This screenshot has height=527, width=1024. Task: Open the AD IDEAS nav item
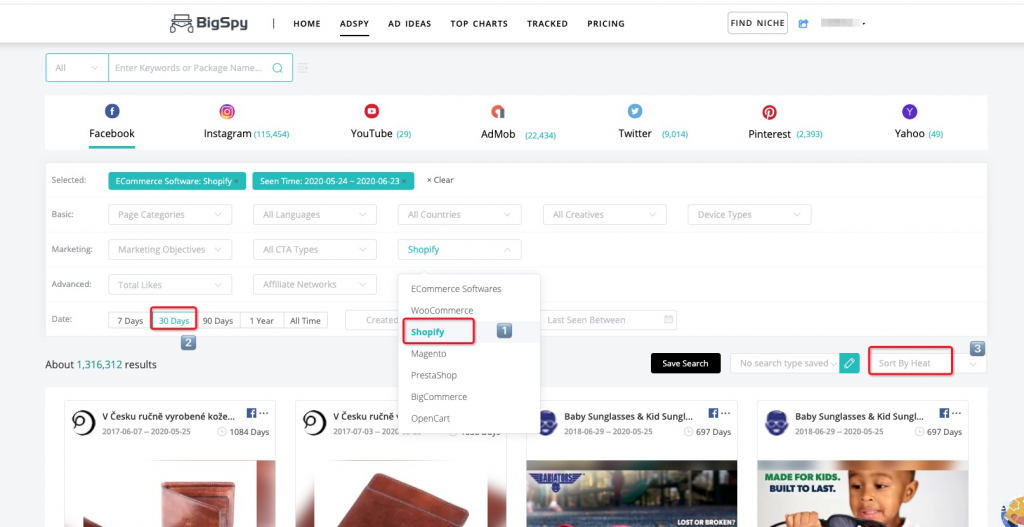click(x=409, y=24)
